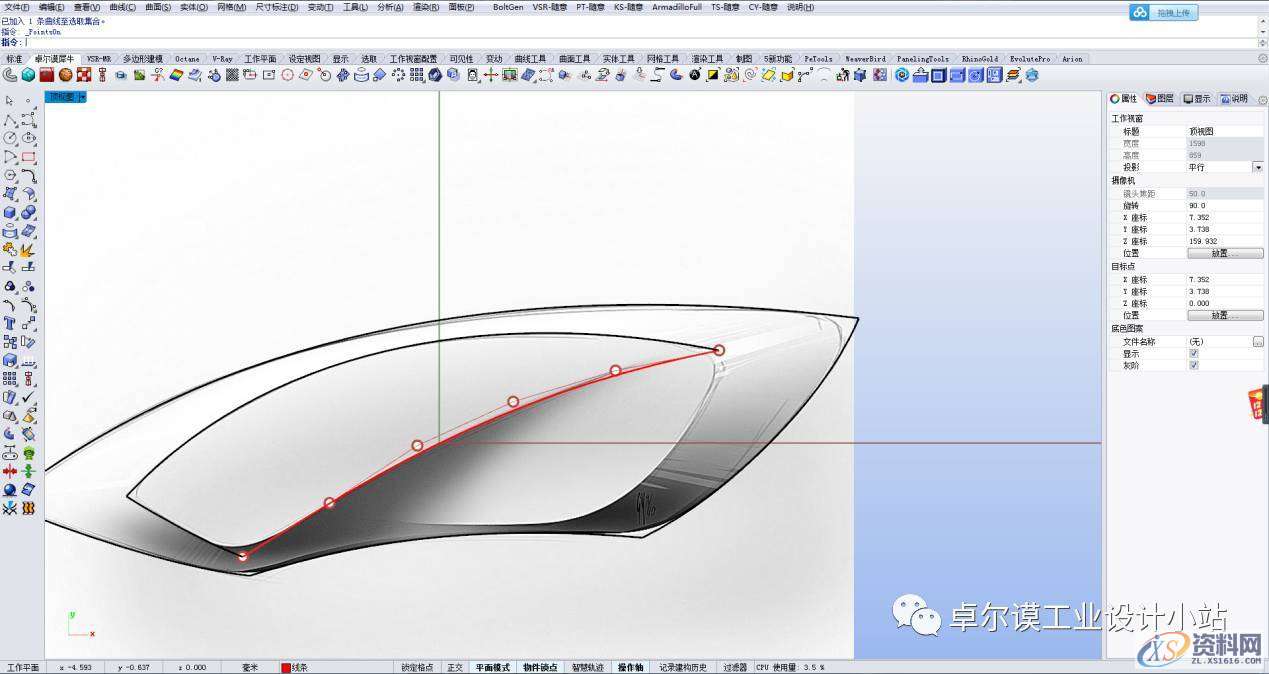Toggle the 灰阶 grayscale checkbox

pyautogui.click(x=1193, y=365)
